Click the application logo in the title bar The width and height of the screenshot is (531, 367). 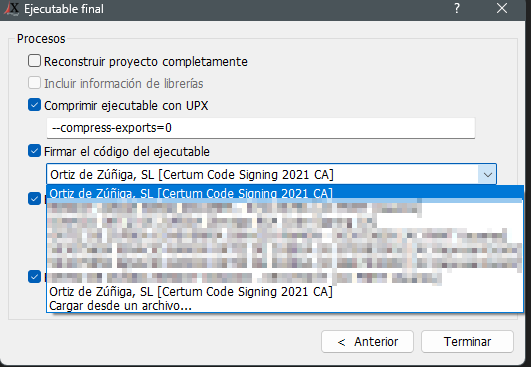click(12, 8)
